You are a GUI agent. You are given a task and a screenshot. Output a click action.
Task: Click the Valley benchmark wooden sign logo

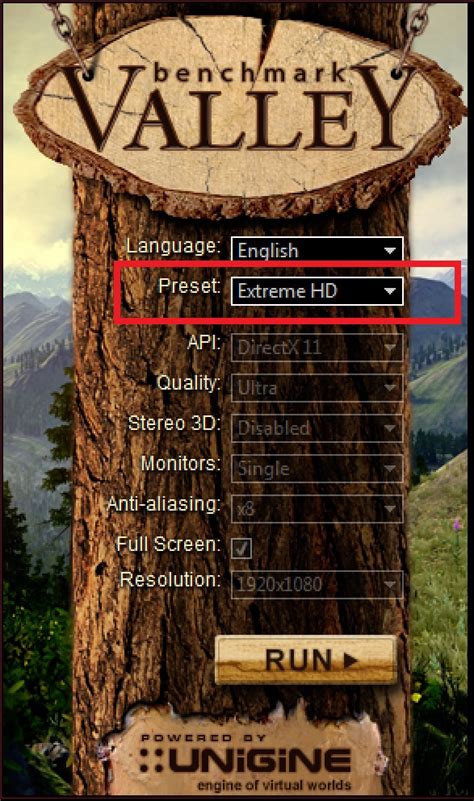point(238,112)
